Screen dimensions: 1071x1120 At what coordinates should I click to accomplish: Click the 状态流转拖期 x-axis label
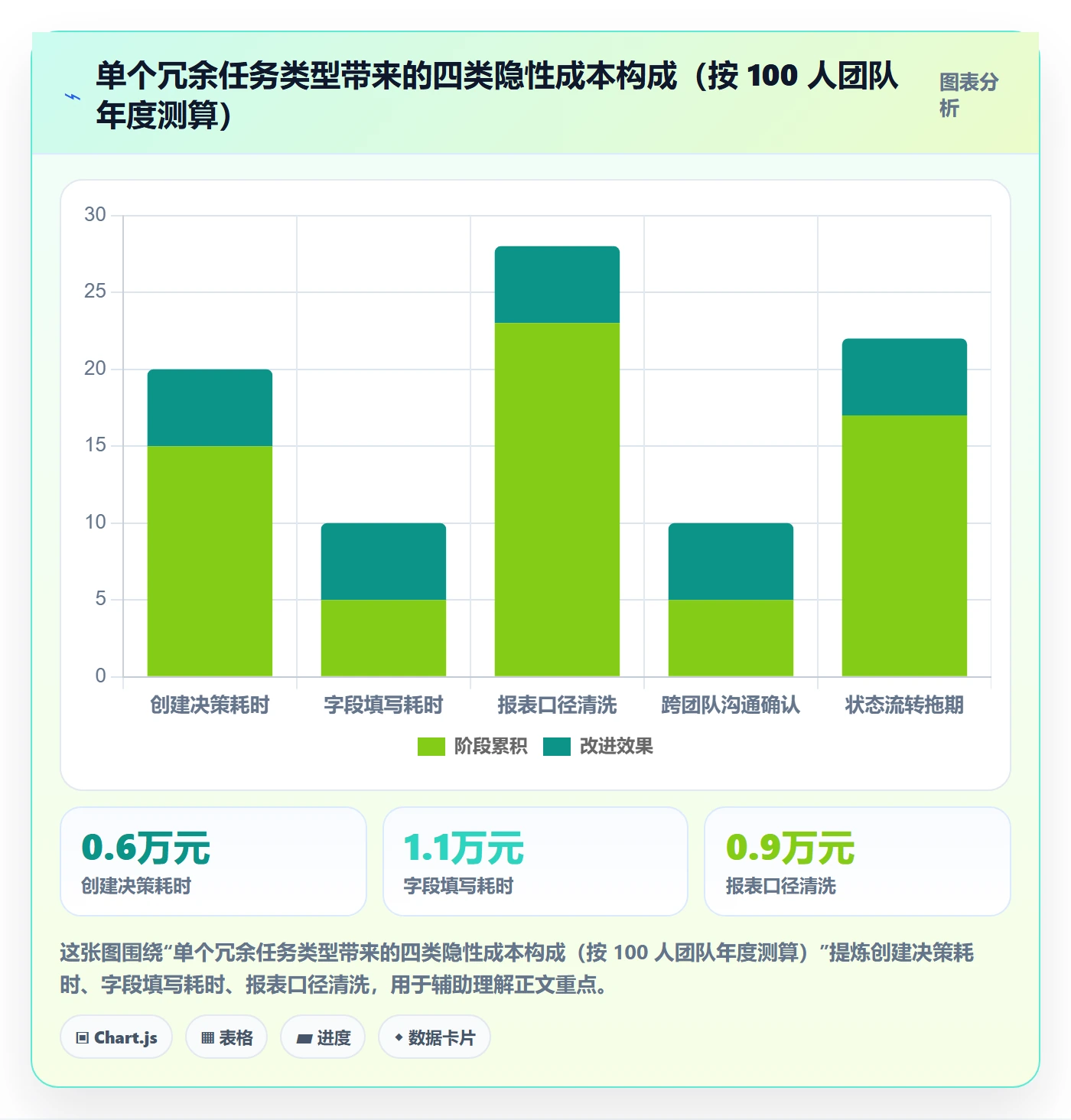(904, 705)
